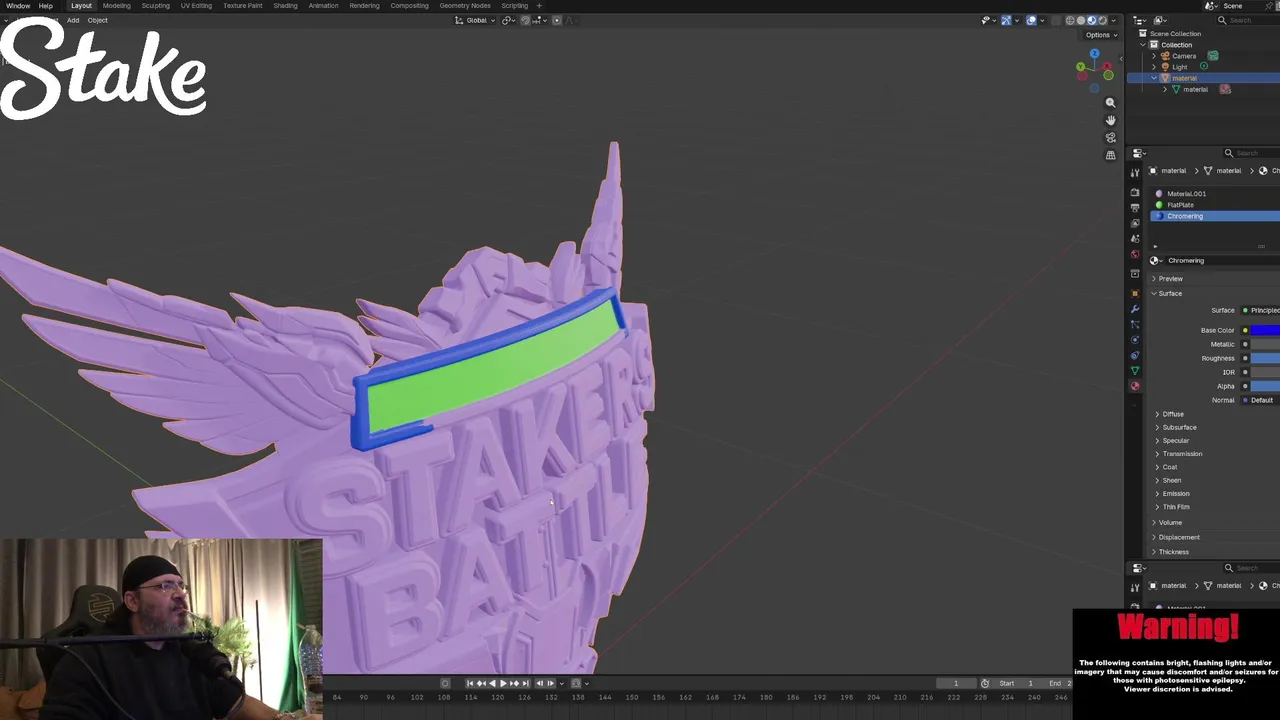This screenshot has width=1280, height=720.
Task: Open the green Object Data tab icon
Action: [x=1135, y=371]
